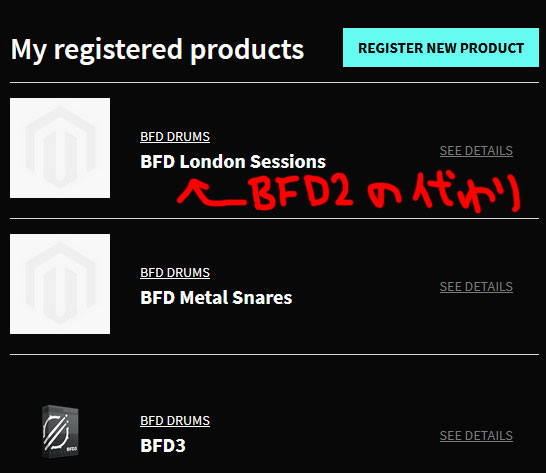Image resolution: width=546 pixels, height=473 pixels.
Task: Select the BFD3 product title
Action: coord(163,445)
